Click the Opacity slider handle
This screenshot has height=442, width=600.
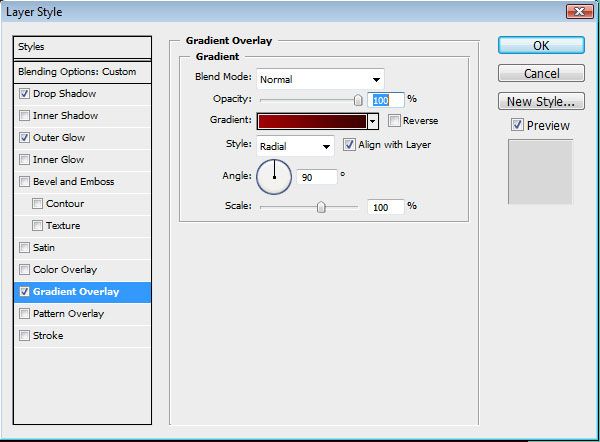358,100
